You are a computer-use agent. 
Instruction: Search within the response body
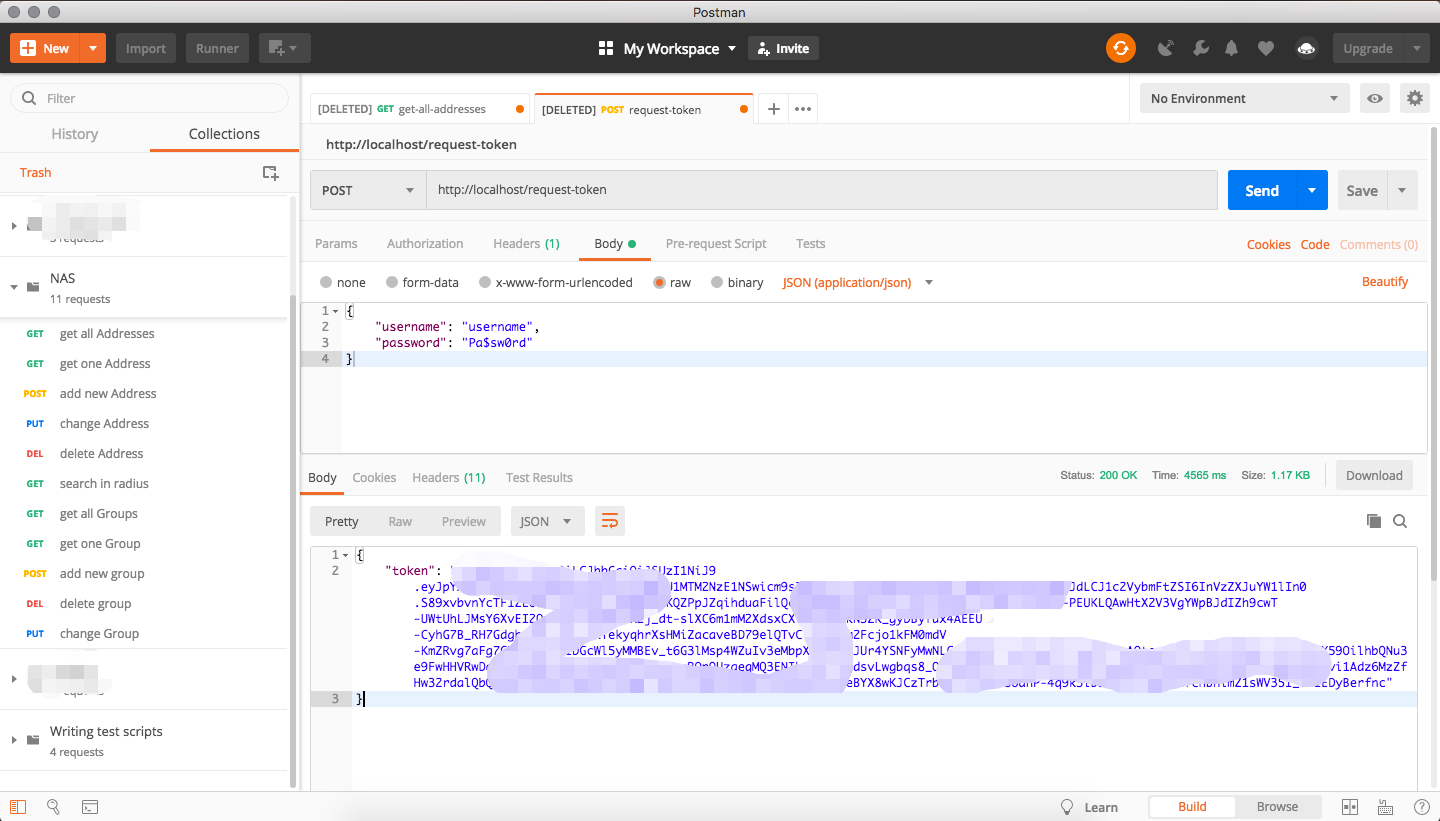tap(1400, 521)
